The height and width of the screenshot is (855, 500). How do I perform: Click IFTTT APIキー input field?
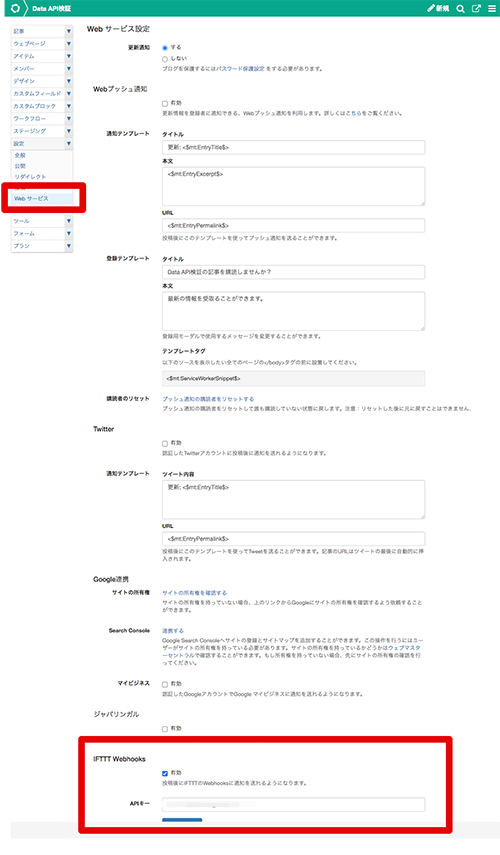coord(293,804)
